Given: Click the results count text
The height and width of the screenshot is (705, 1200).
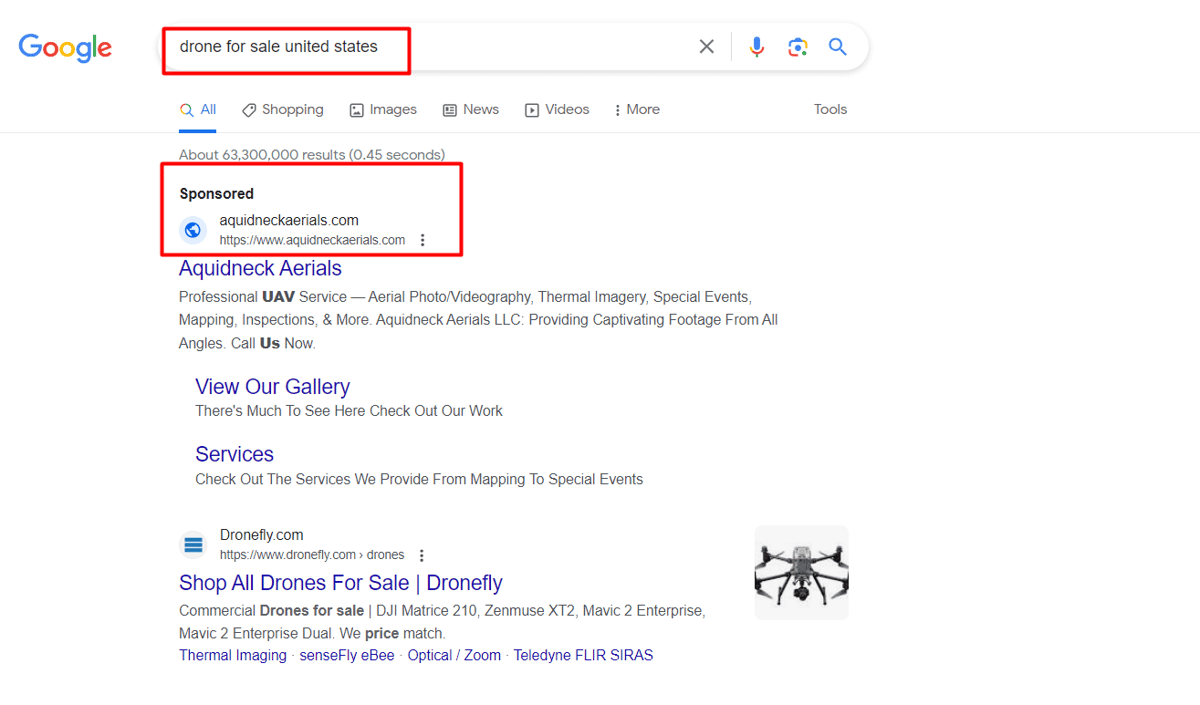Looking at the screenshot, I should click(312, 155).
